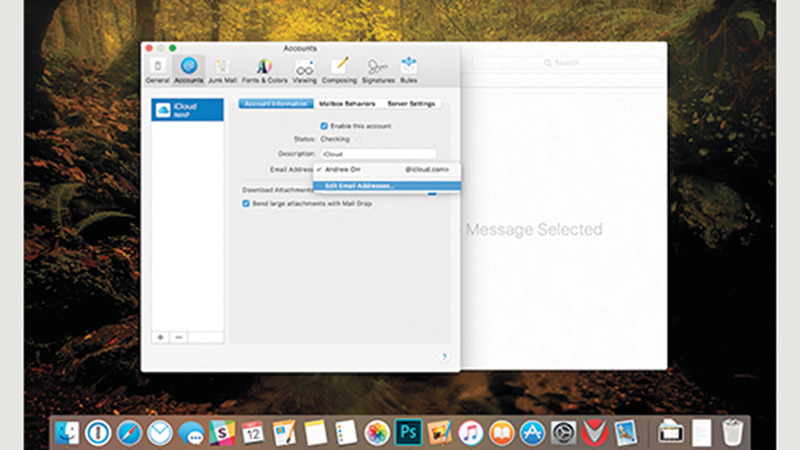
Task: Choose Edit Email Addresses from the popup
Action: tap(359, 185)
